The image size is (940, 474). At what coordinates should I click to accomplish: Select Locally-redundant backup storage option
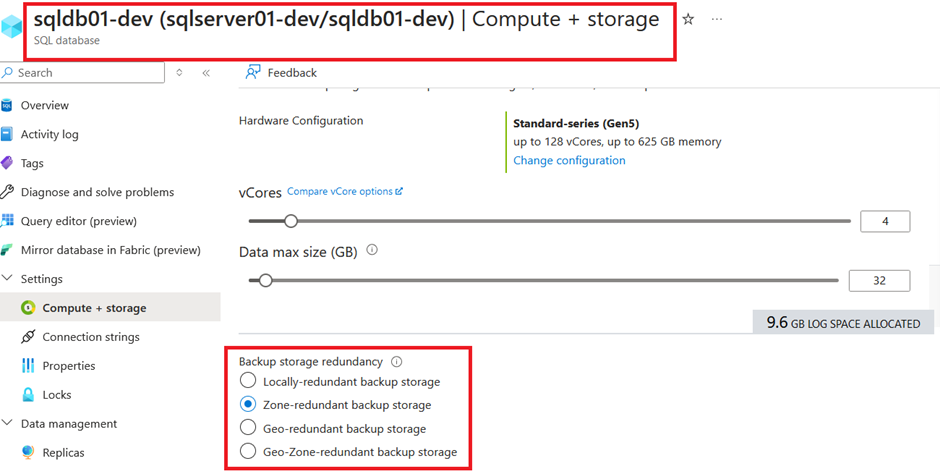pyautogui.click(x=247, y=381)
